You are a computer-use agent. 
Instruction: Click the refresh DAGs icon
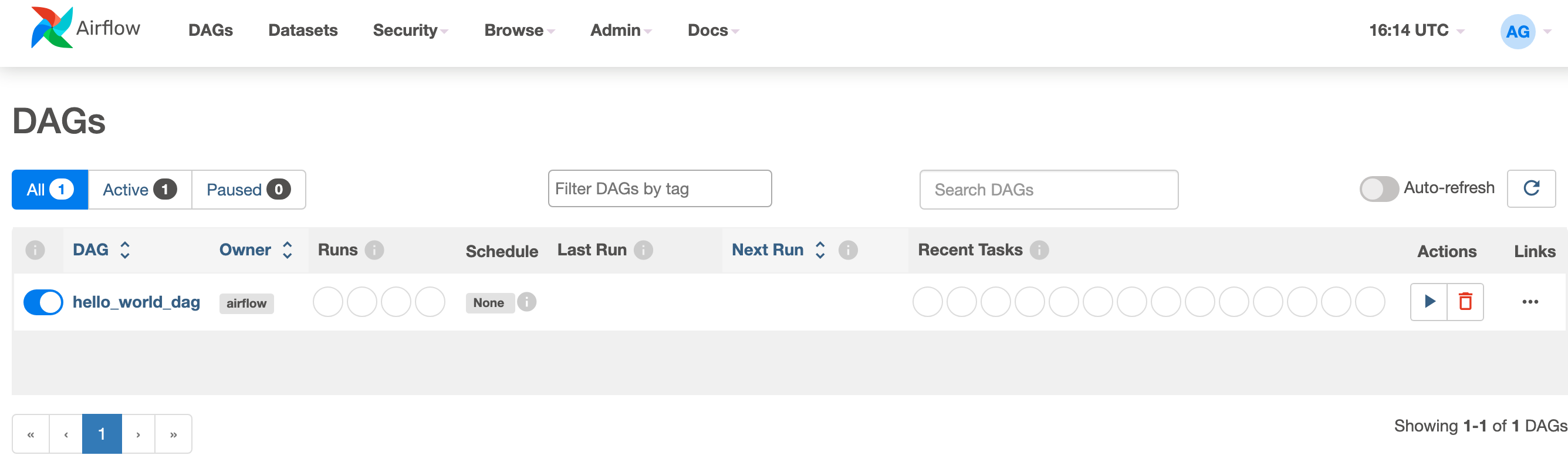point(1531,188)
